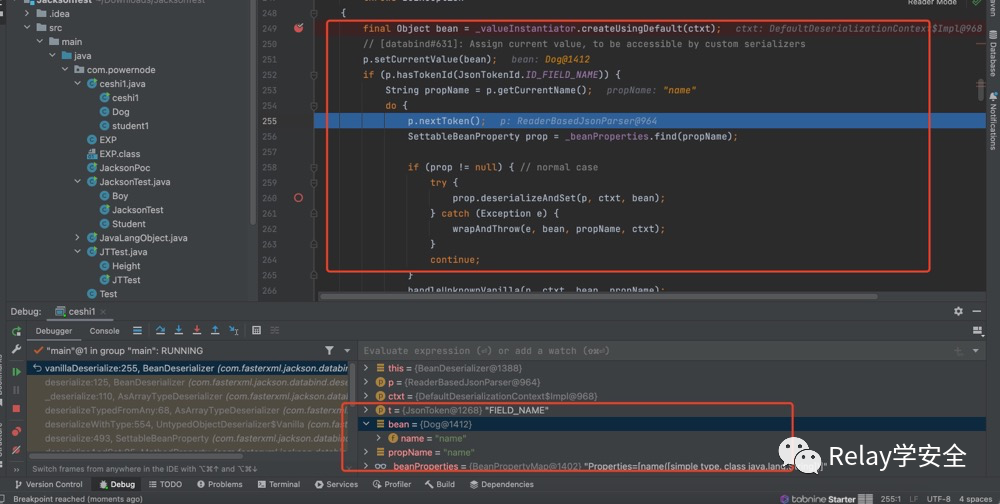The width and height of the screenshot is (1000, 504).
Task: Pause the running program
Action: coord(17,390)
